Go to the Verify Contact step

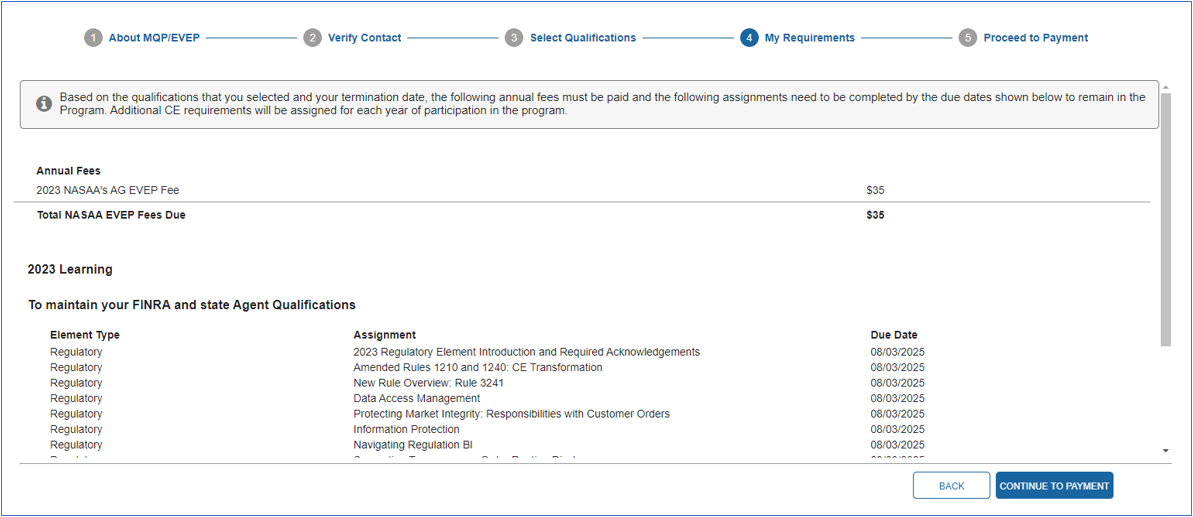tap(364, 38)
